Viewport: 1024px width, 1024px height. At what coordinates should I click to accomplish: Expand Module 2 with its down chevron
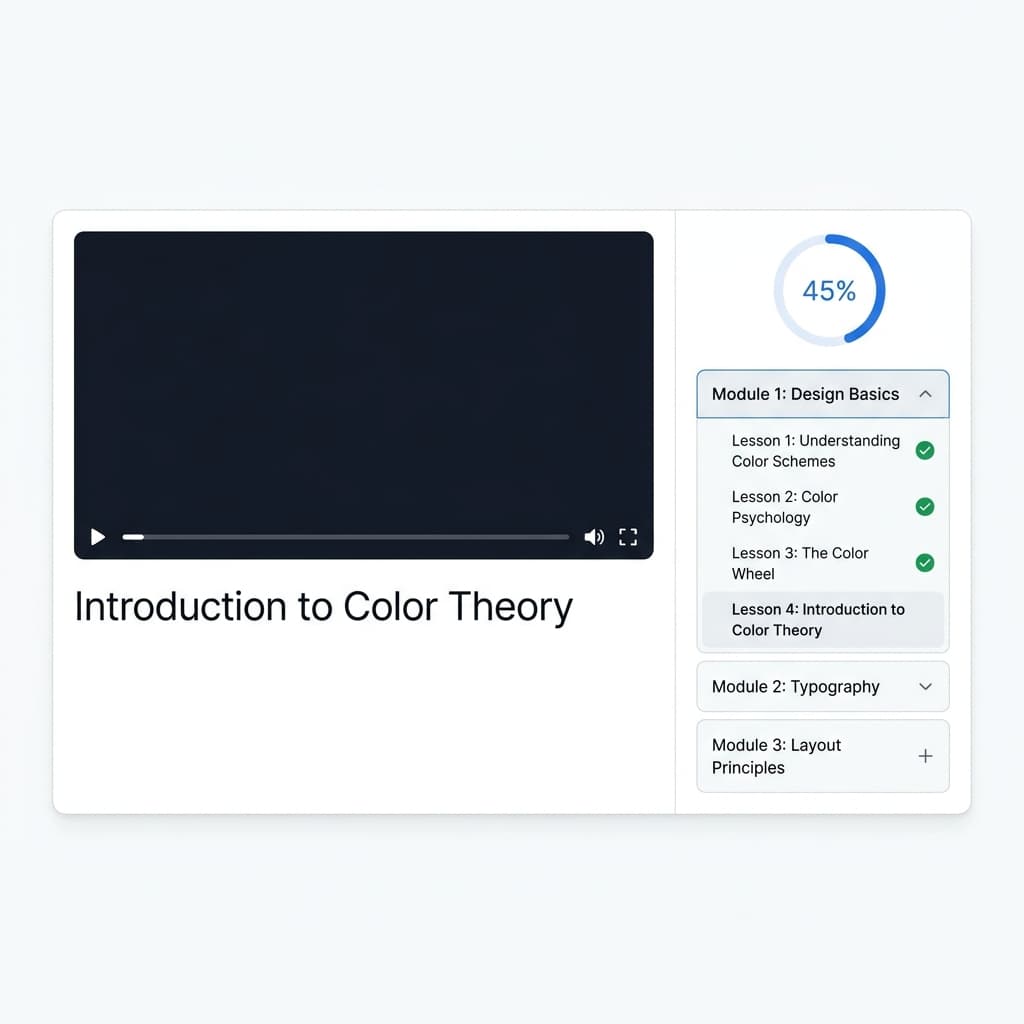[x=925, y=686]
